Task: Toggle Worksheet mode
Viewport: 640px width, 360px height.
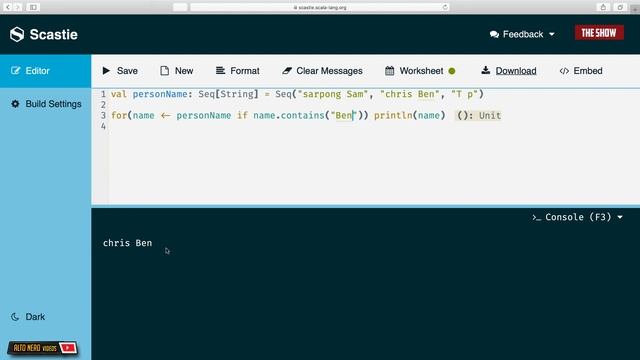Action: click(x=420, y=71)
